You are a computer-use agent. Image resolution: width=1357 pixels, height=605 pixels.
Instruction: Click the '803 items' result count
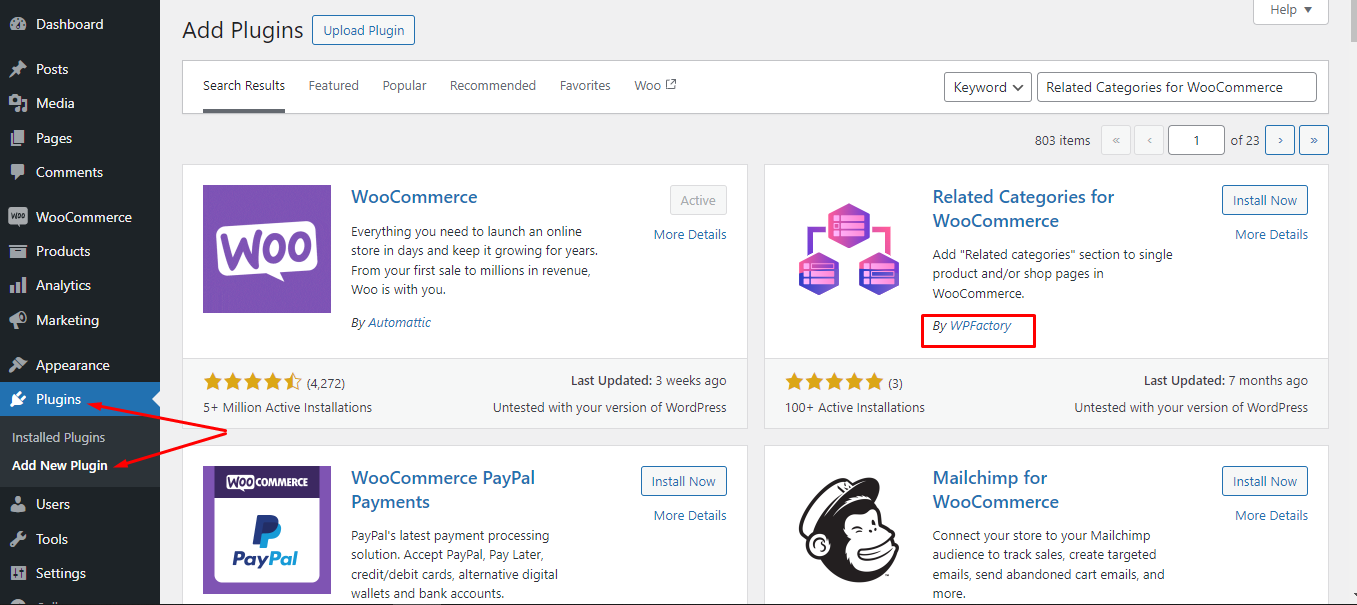pos(1062,140)
